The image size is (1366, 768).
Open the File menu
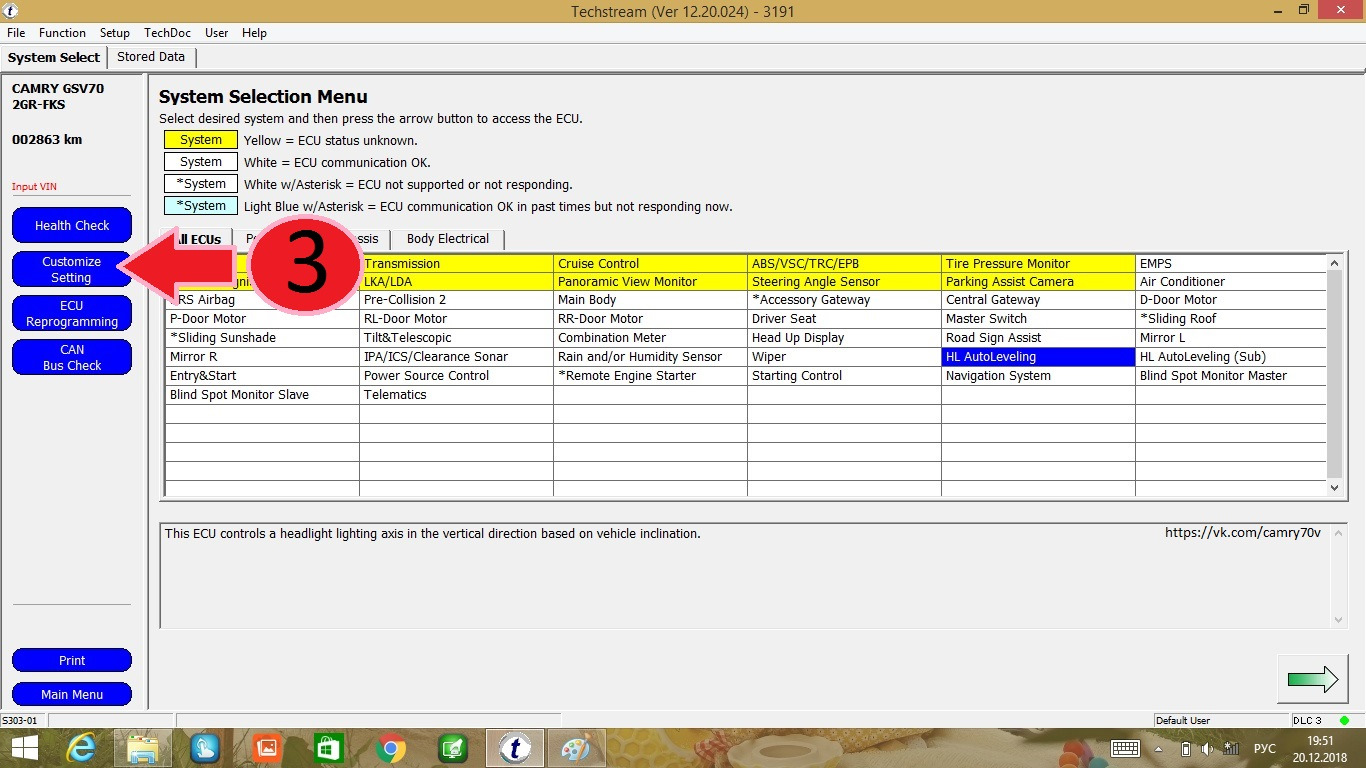[x=16, y=33]
